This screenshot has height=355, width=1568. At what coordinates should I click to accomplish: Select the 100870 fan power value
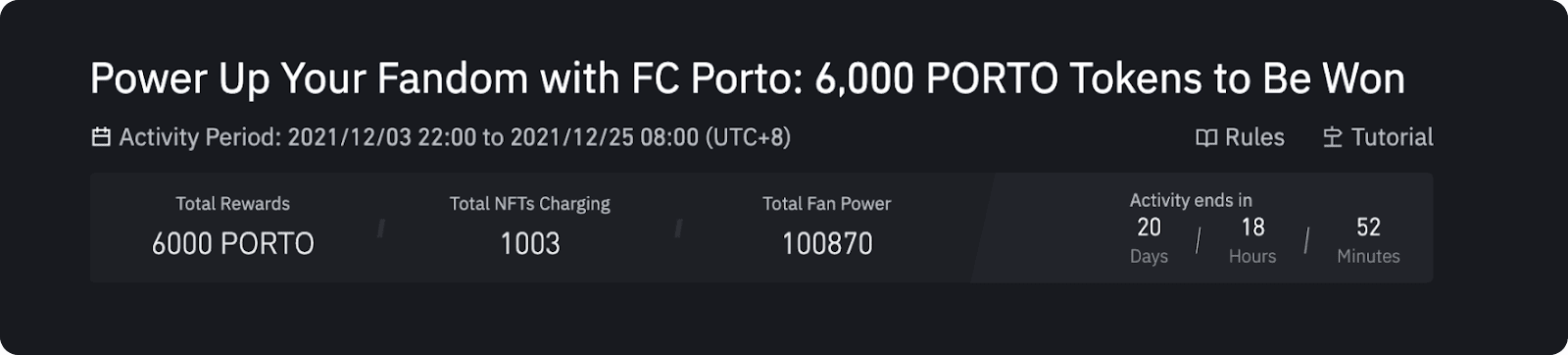(826, 243)
